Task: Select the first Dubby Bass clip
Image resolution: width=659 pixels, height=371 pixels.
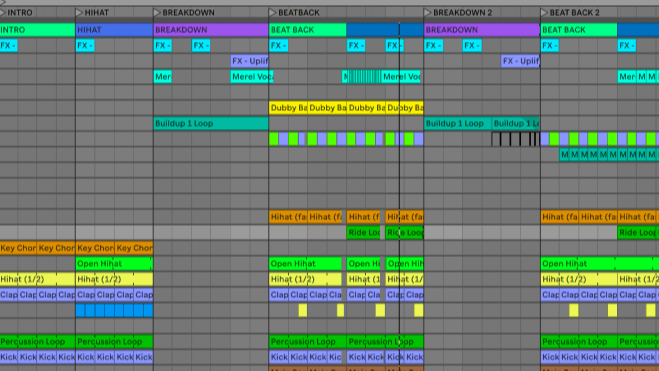Action: (288, 108)
